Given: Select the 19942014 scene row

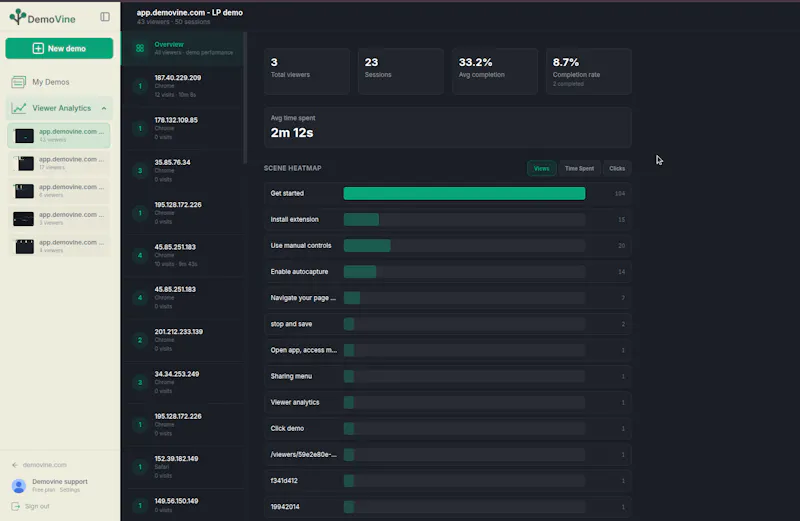Looking at the screenshot, I should coord(448,507).
